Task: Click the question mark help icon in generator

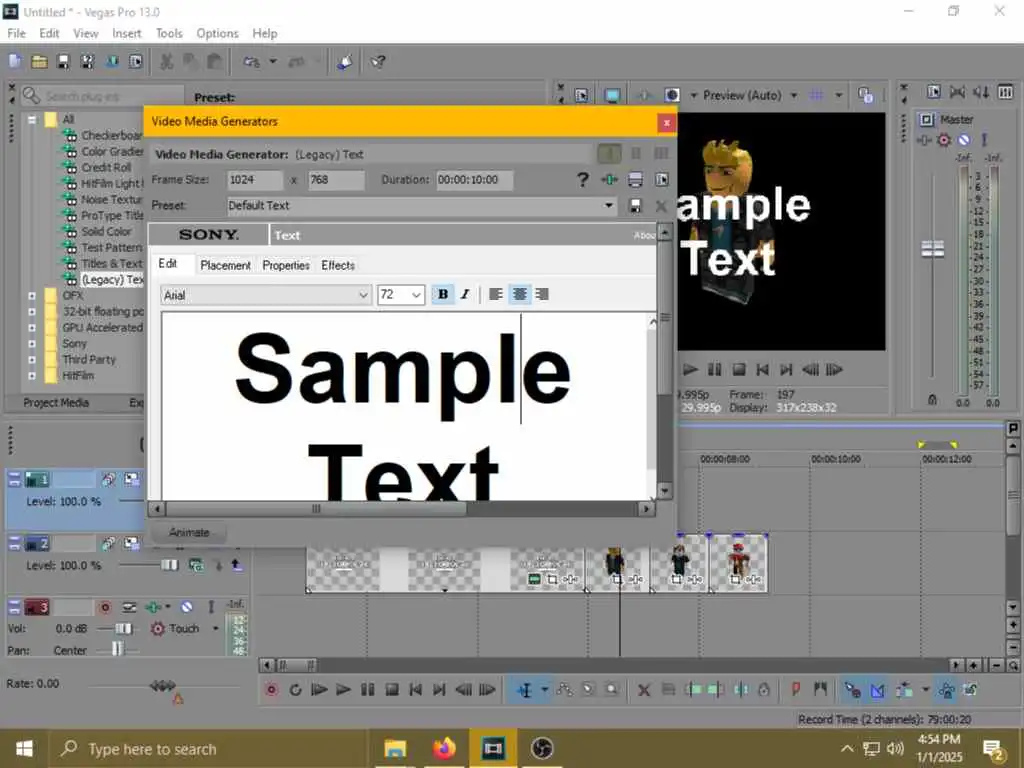Action: (x=583, y=180)
